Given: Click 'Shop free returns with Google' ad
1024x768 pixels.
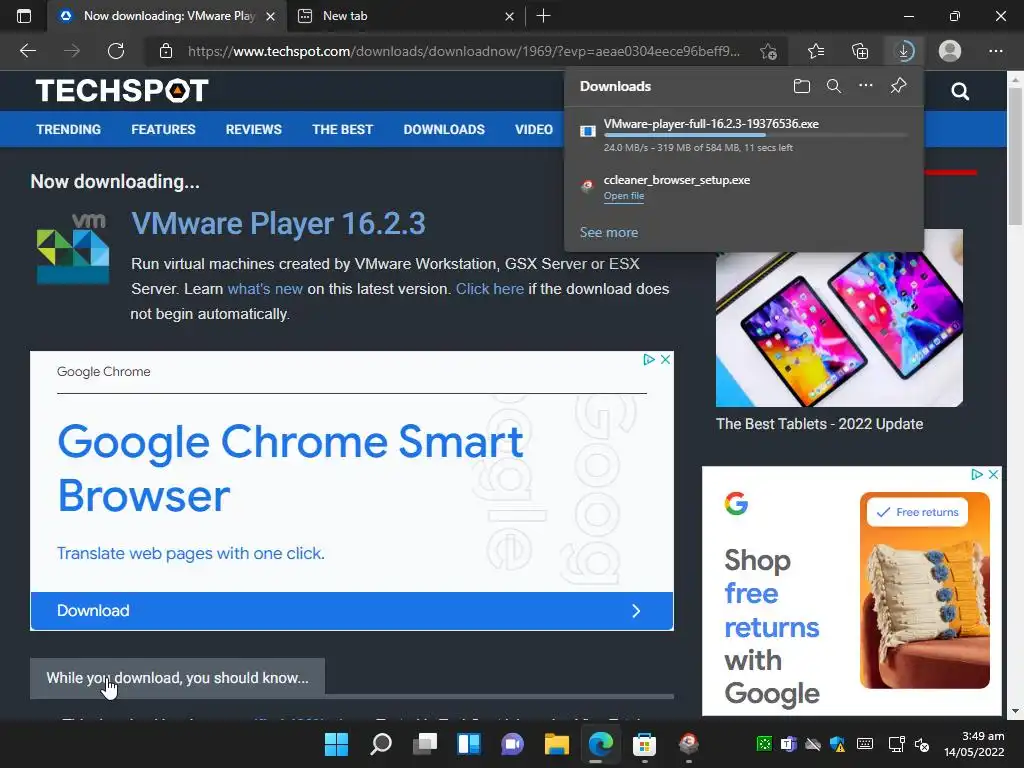Looking at the screenshot, I should coord(852,591).
